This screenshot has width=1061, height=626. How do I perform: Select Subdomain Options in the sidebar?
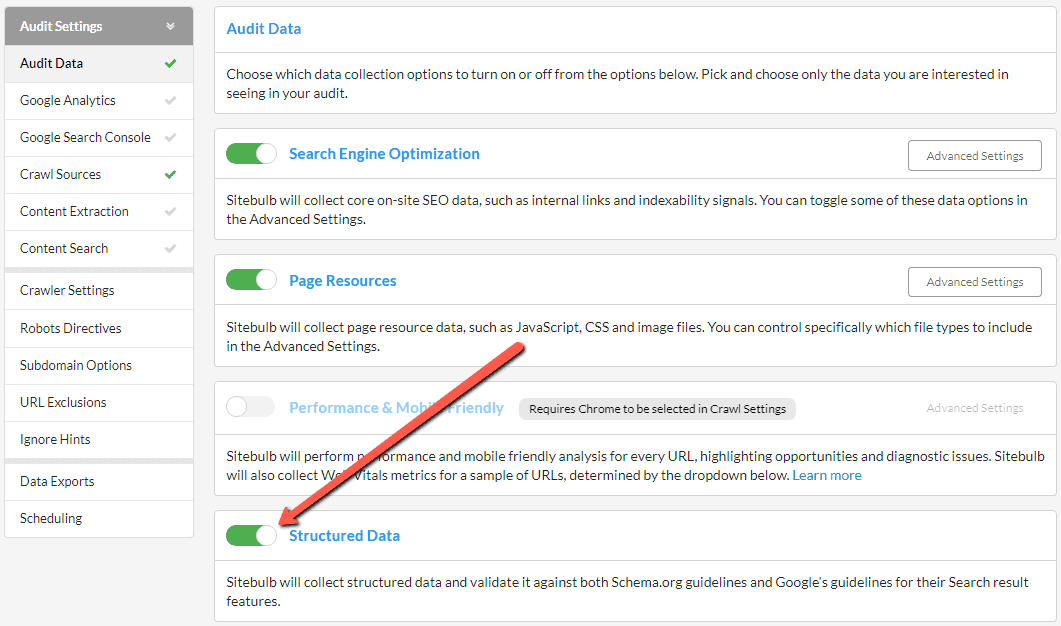coord(76,365)
